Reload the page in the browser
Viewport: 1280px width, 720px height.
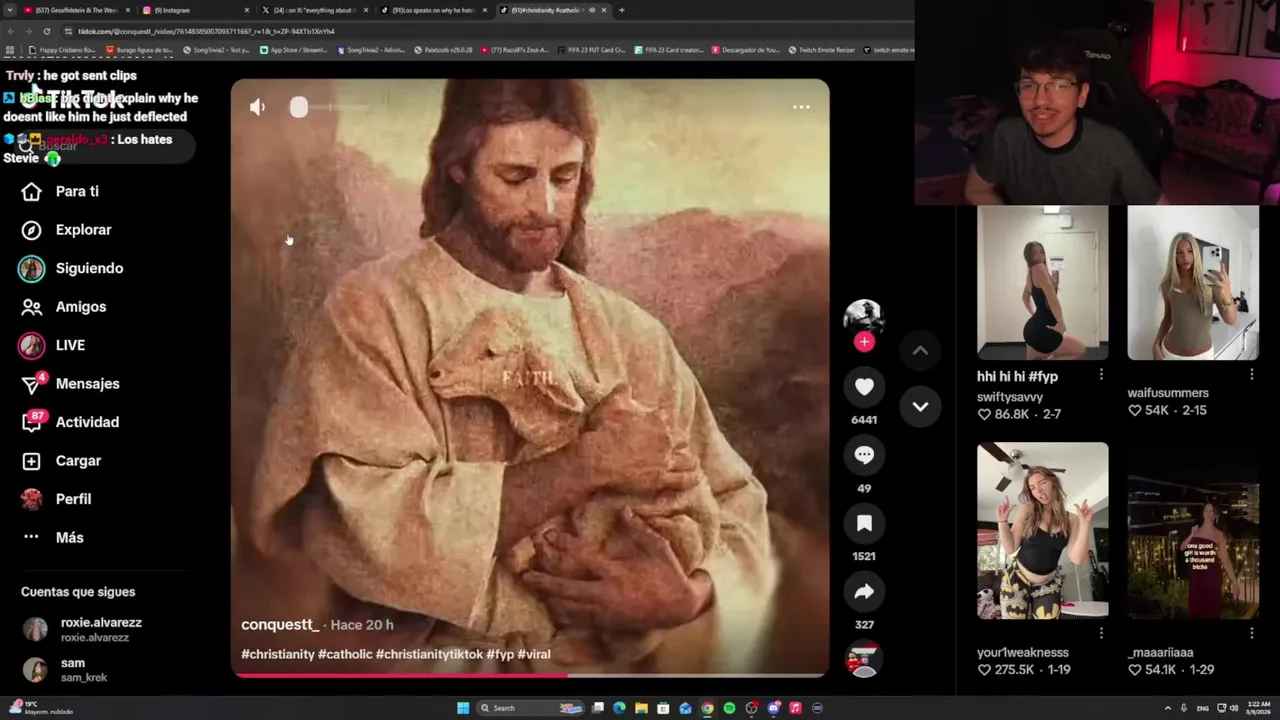click(x=47, y=31)
